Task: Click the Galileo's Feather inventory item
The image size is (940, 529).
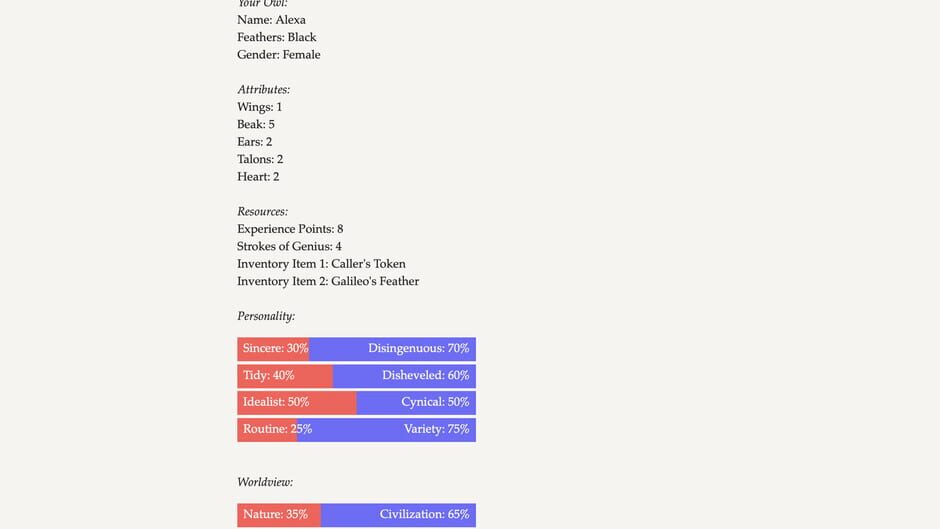Action: click(x=328, y=282)
